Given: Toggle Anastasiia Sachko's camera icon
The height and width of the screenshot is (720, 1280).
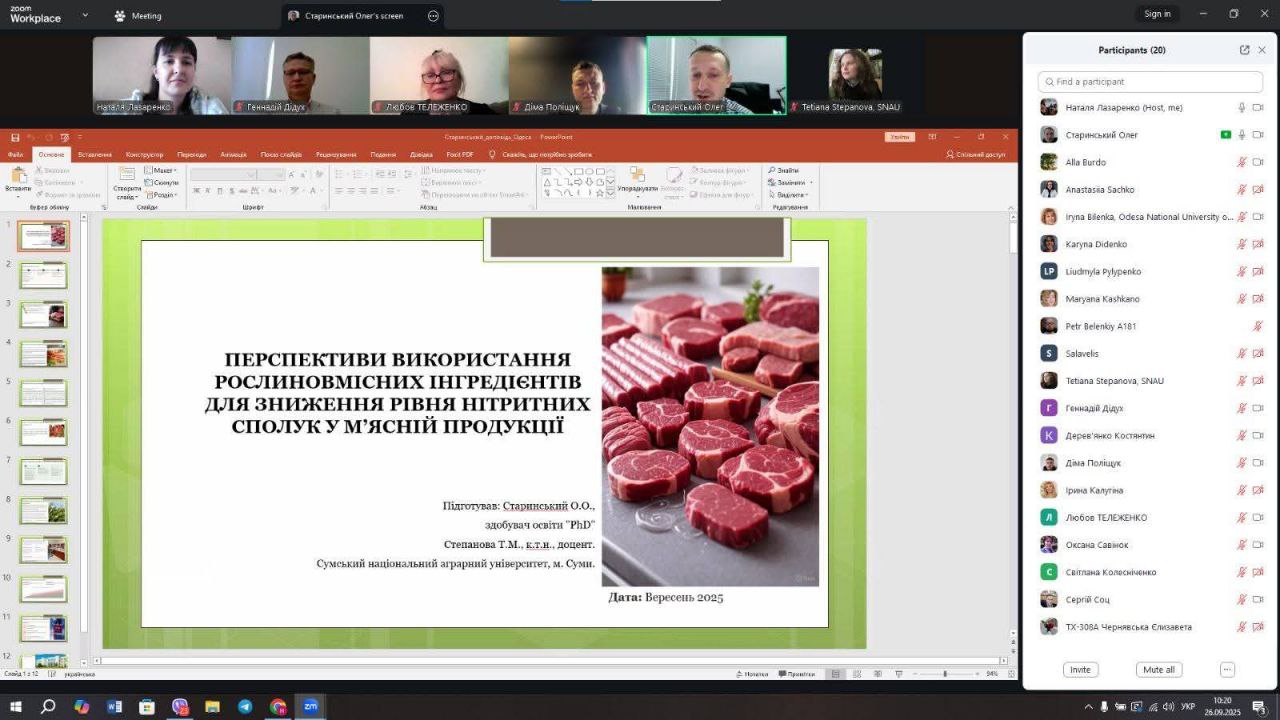Looking at the screenshot, I should click(1258, 190).
